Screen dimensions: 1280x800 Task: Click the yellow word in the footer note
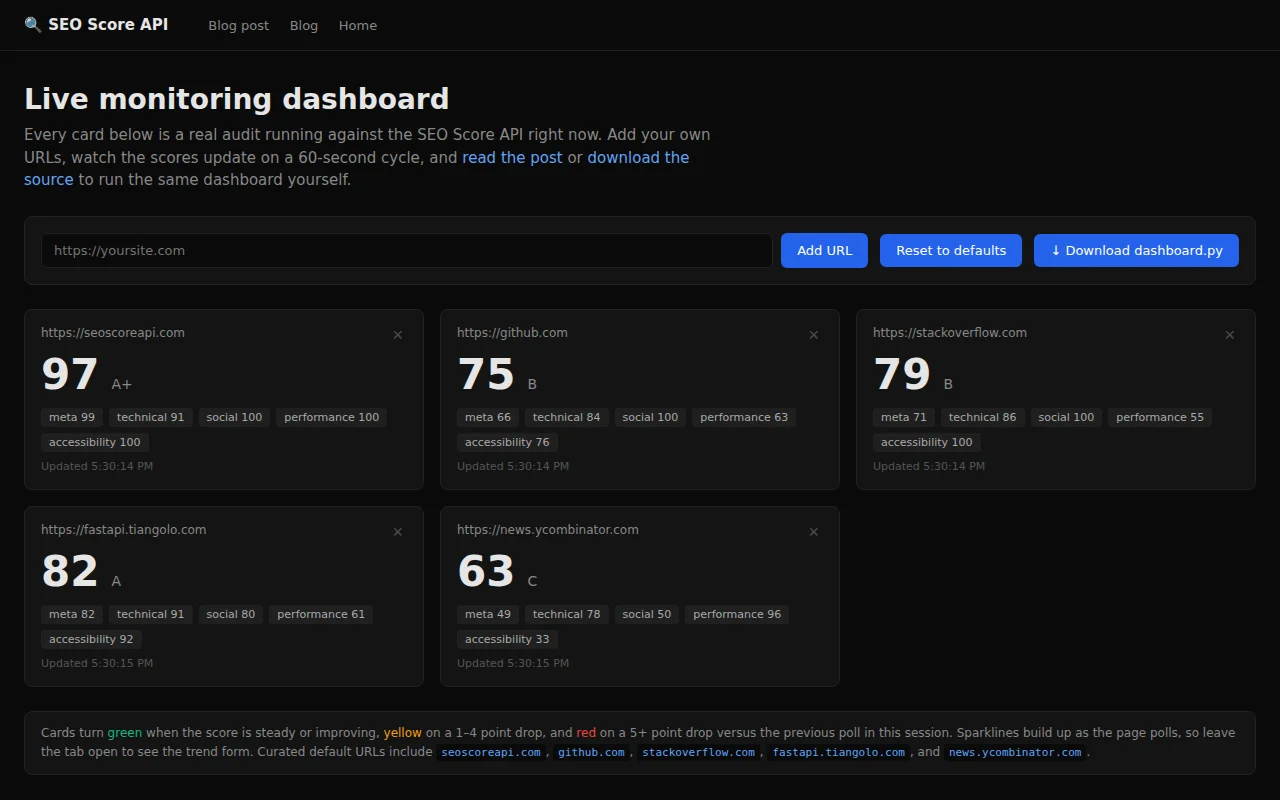coord(403,732)
